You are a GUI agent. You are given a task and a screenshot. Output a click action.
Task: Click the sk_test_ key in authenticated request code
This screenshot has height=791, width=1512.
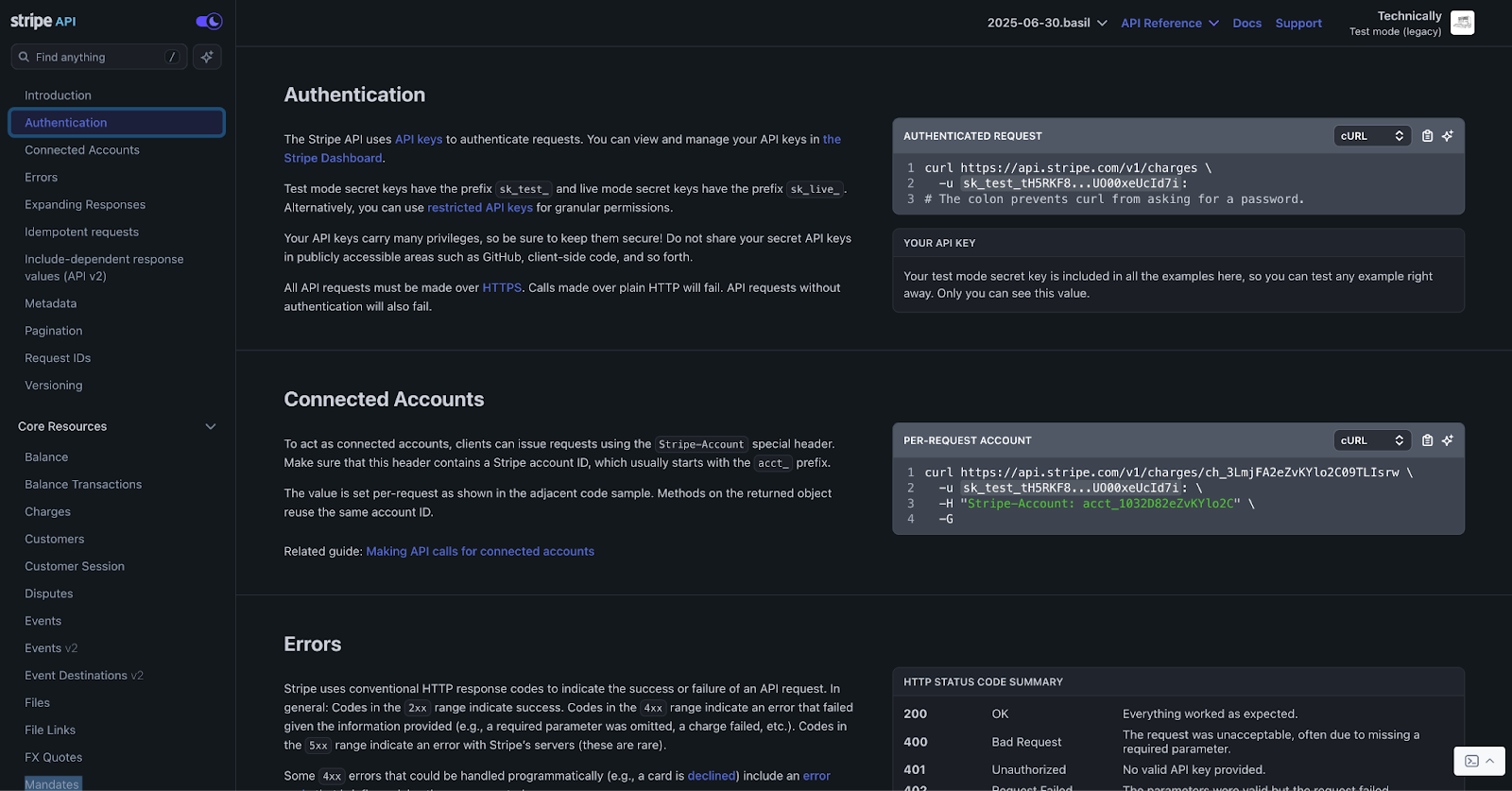coord(1071,183)
